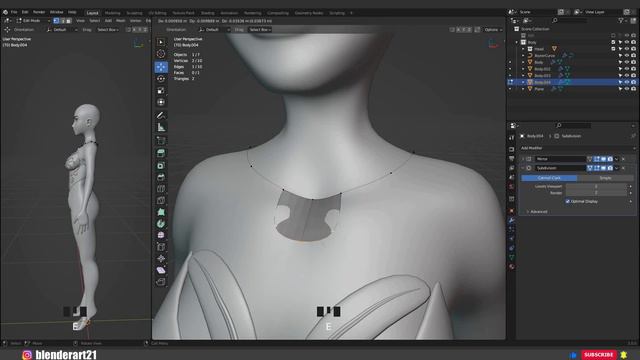The image size is (640, 360).
Task: Toggle Mirror modifier viewport display
Action: pos(603,159)
